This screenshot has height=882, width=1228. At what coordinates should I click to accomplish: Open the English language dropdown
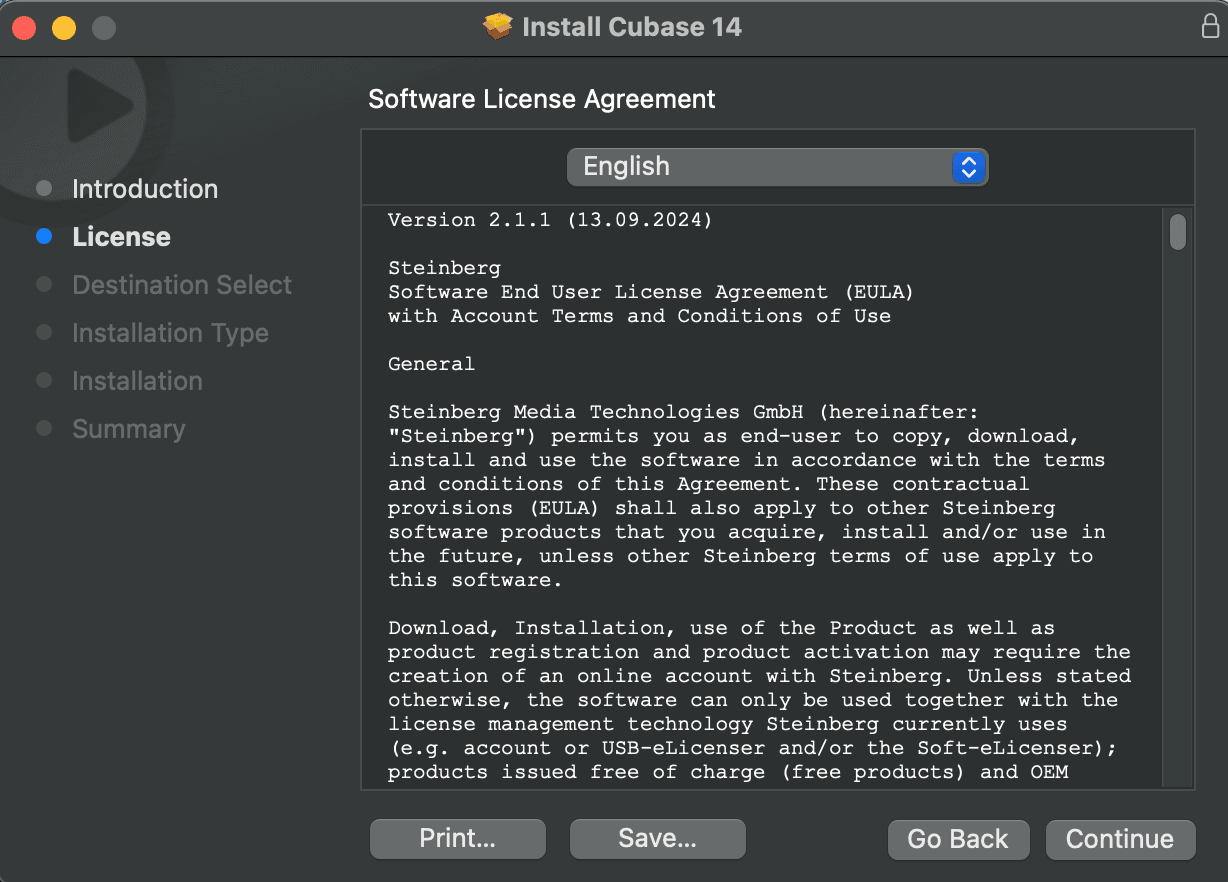click(x=777, y=167)
